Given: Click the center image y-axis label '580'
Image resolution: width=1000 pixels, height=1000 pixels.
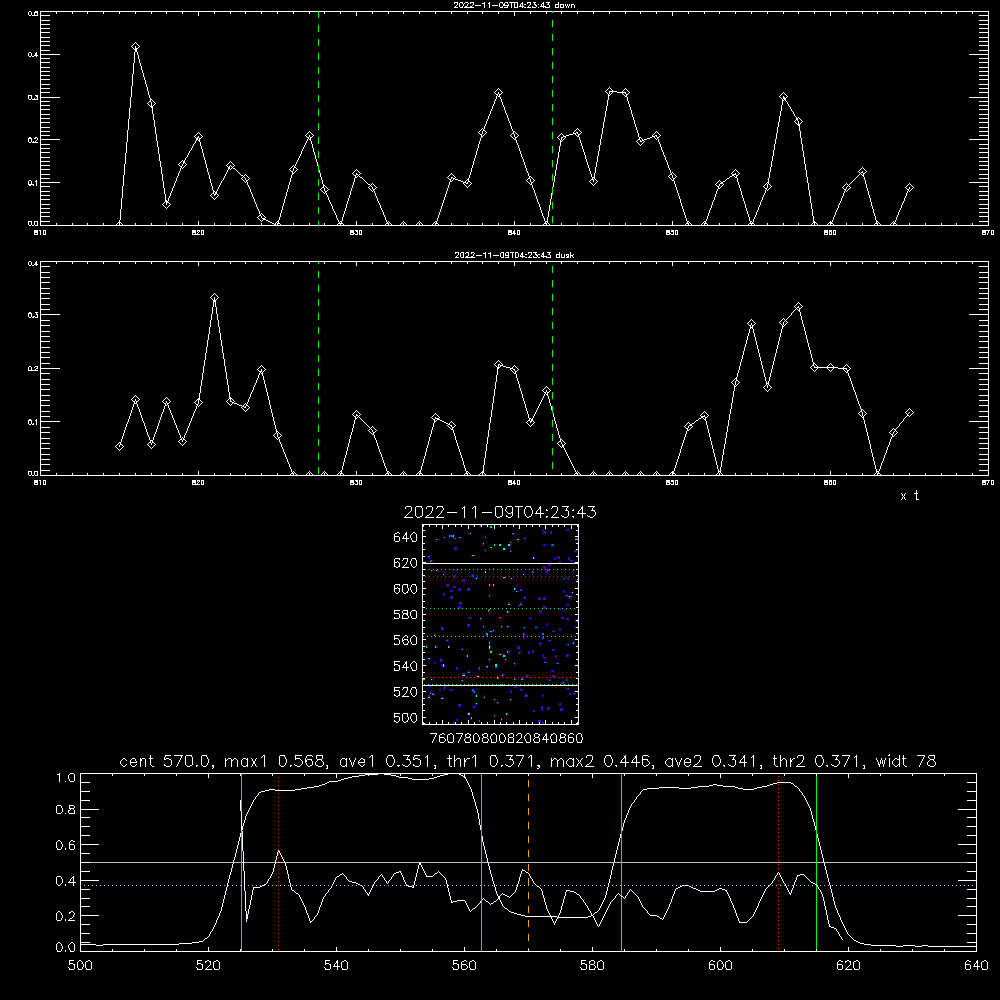Looking at the screenshot, I should [406, 615].
